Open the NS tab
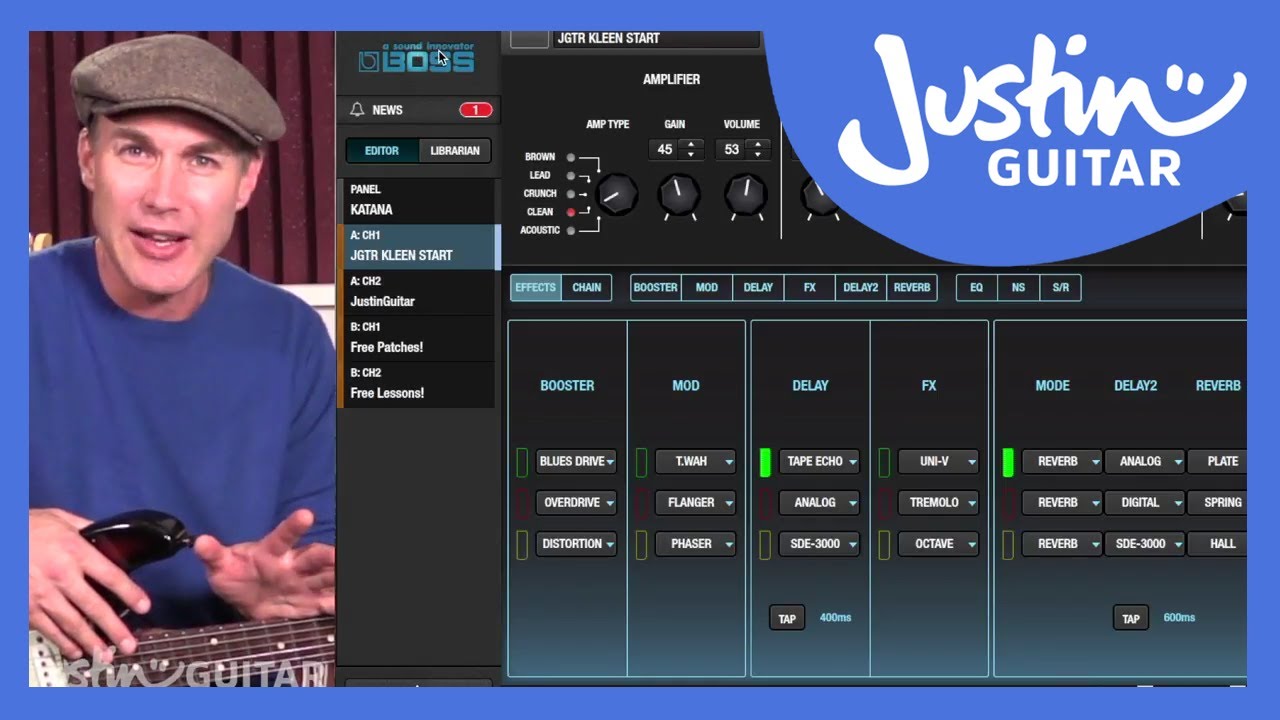This screenshot has width=1280, height=720. tap(1018, 288)
